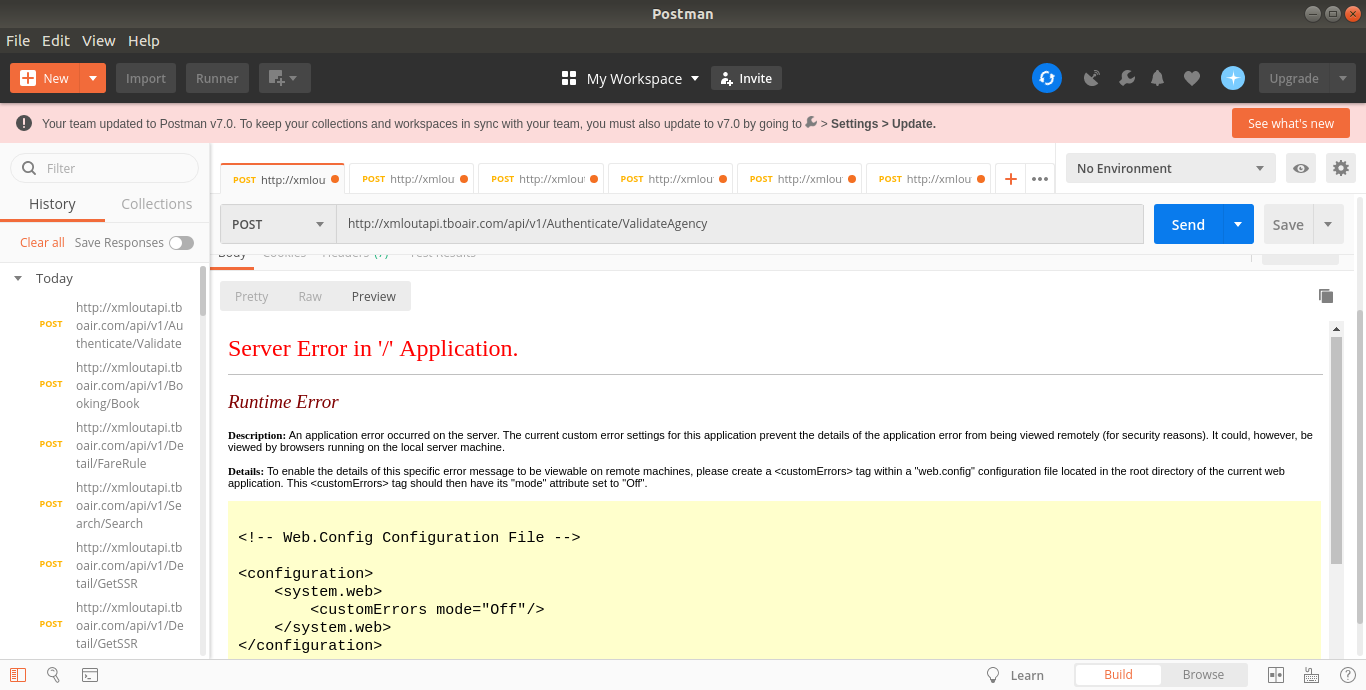The image size is (1366, 690).
Task: Open the POST method dropdown
Action: 278,224
